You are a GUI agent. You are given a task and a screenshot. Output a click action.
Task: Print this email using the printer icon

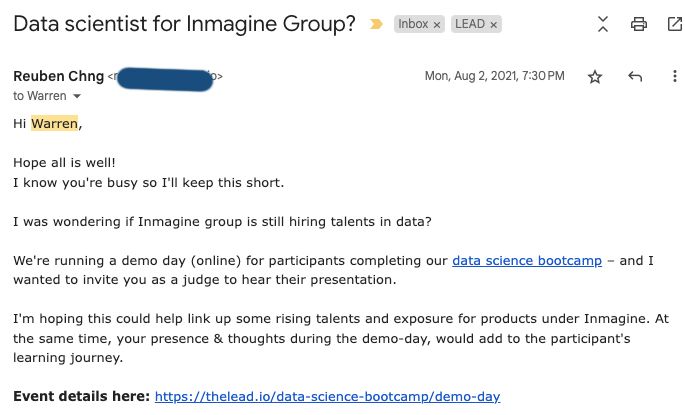(x=639, y=24)
